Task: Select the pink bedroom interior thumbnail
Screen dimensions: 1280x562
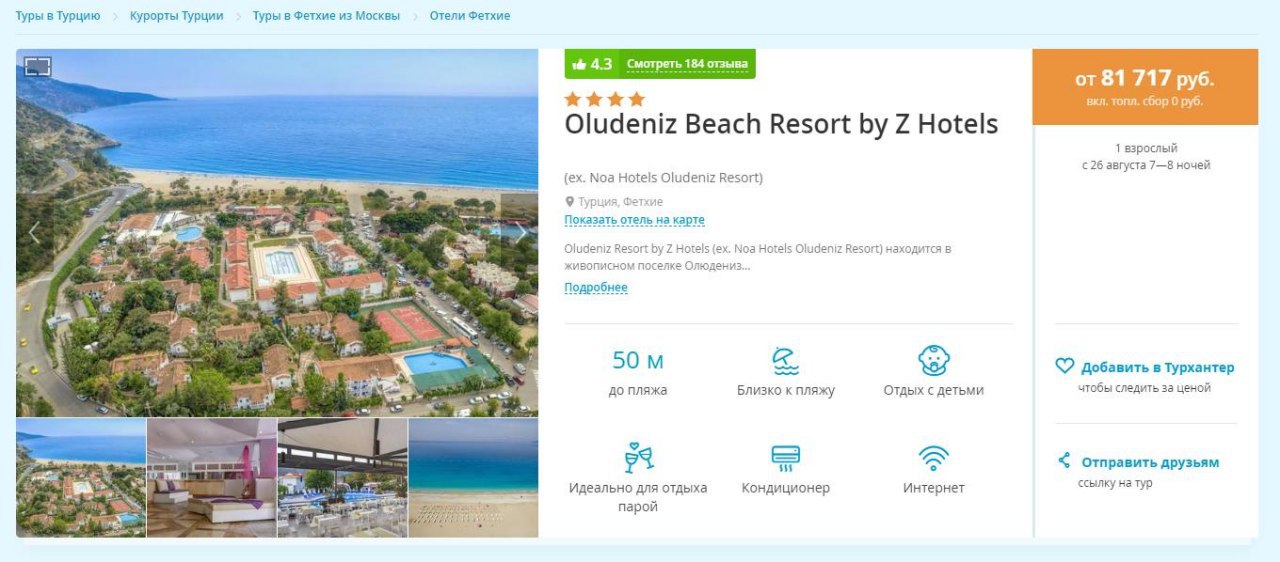Action: [x=212, y=477]
